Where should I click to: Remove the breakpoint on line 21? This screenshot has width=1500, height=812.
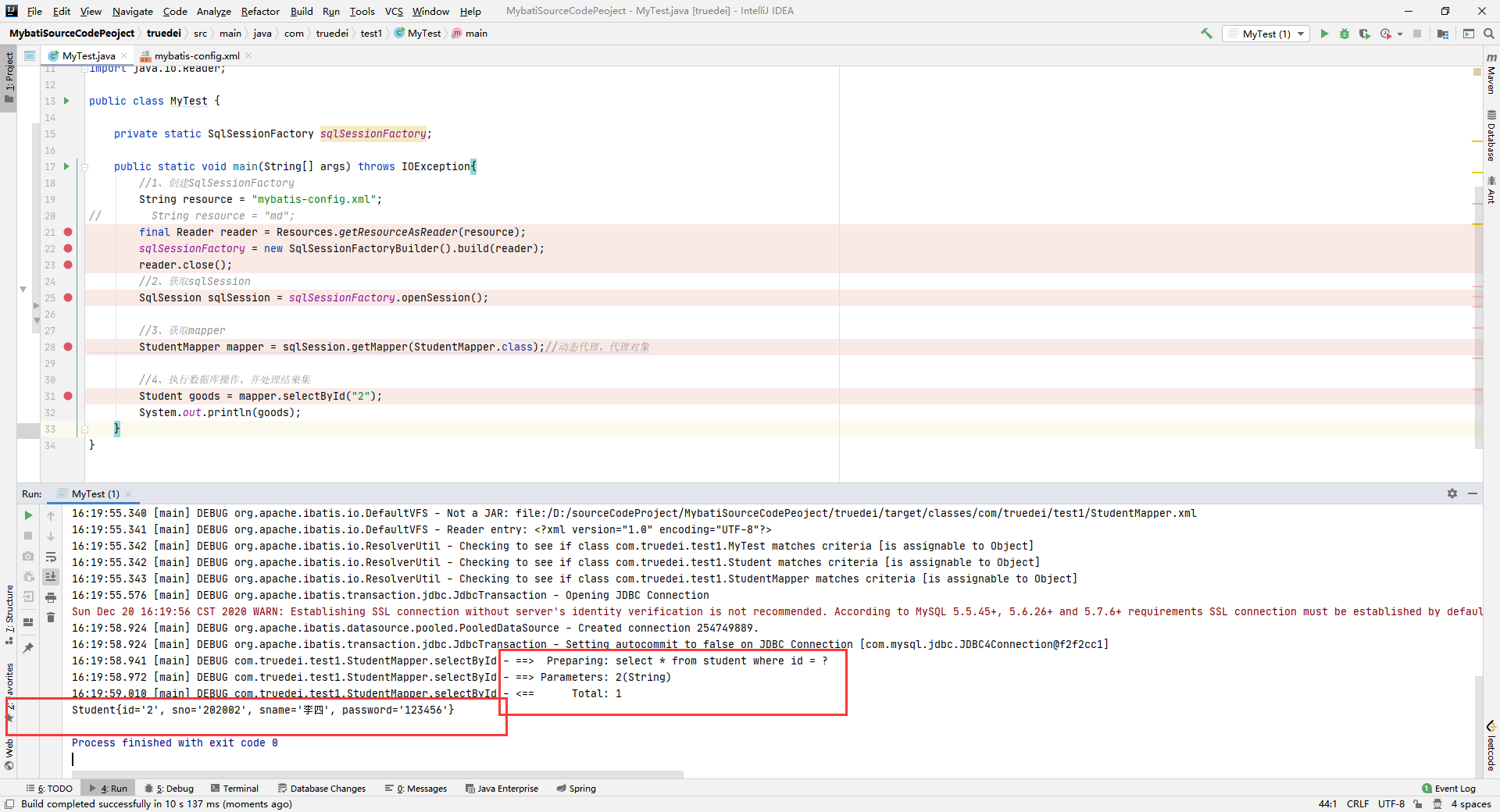(x=68, y=232)
